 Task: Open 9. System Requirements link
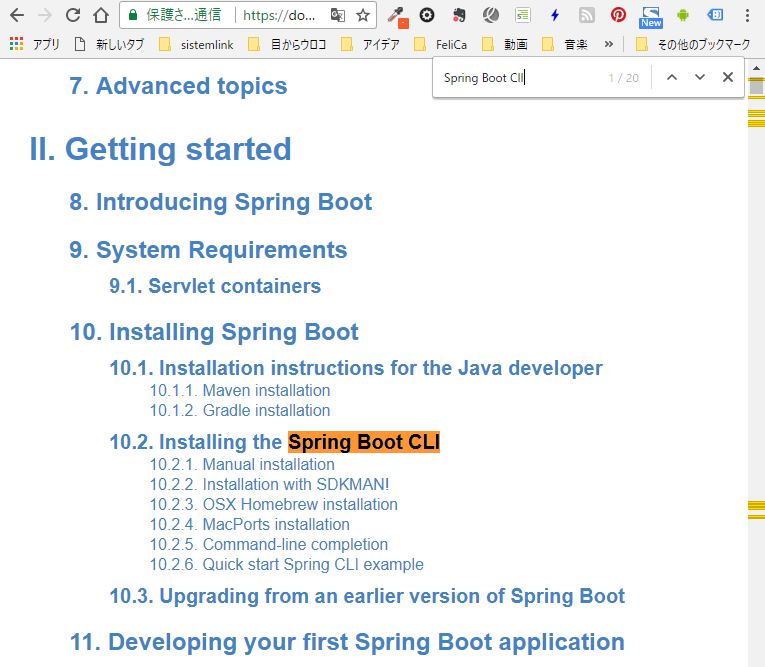208,250
